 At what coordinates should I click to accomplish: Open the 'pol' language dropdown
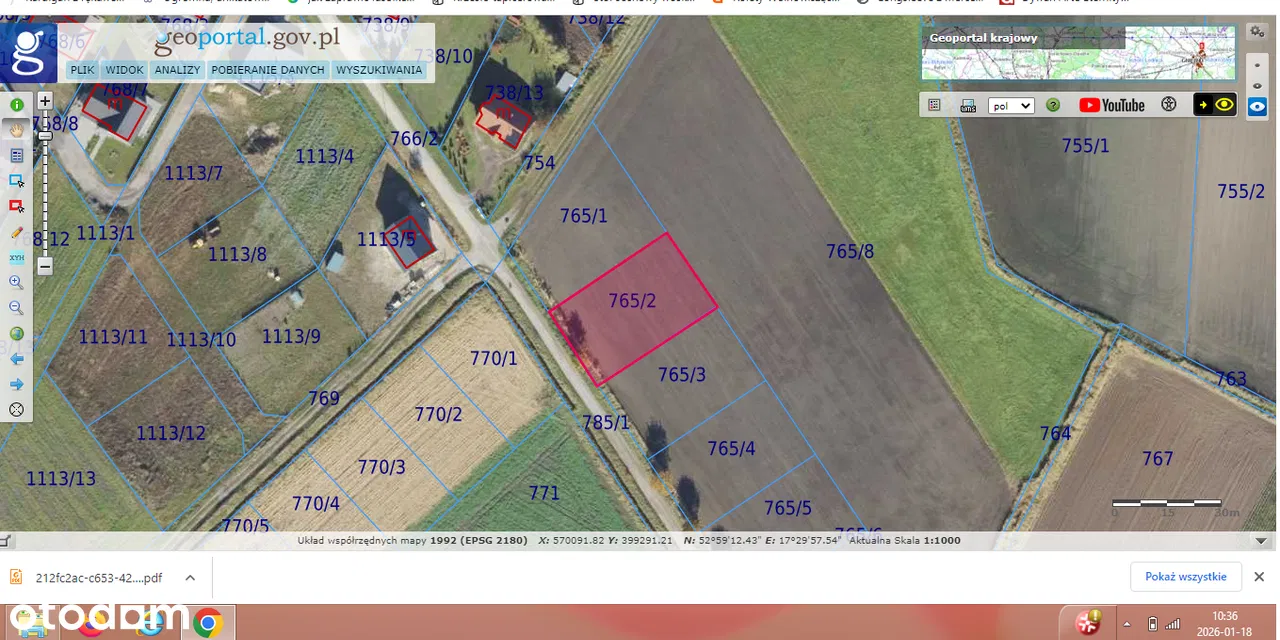pyautogui.click(x=1010, y=105)
